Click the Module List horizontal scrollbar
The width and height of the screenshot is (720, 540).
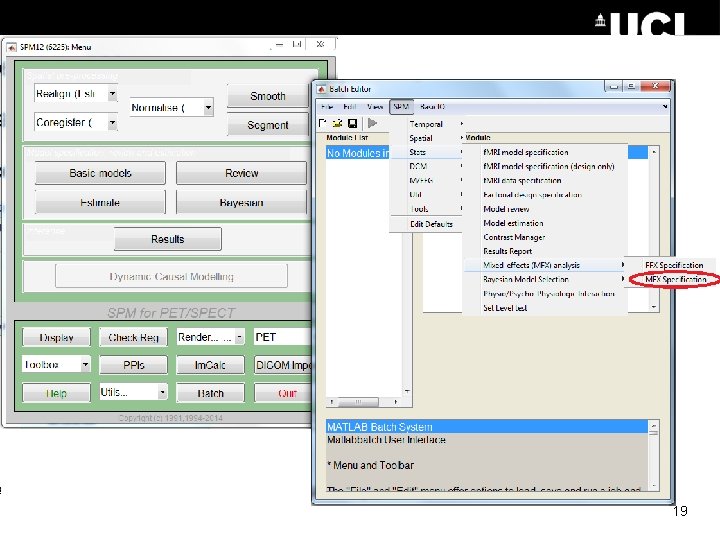(364, 402)
